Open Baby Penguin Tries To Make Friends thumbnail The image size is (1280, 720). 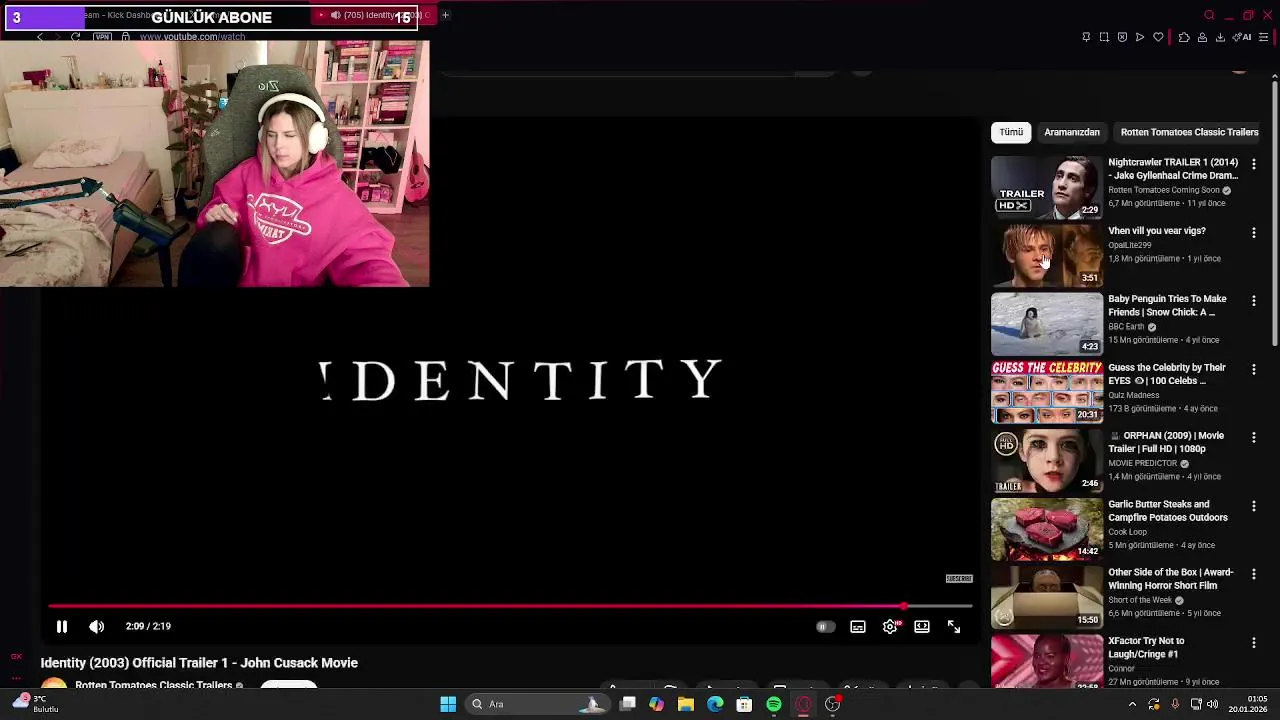(1047, 323)
